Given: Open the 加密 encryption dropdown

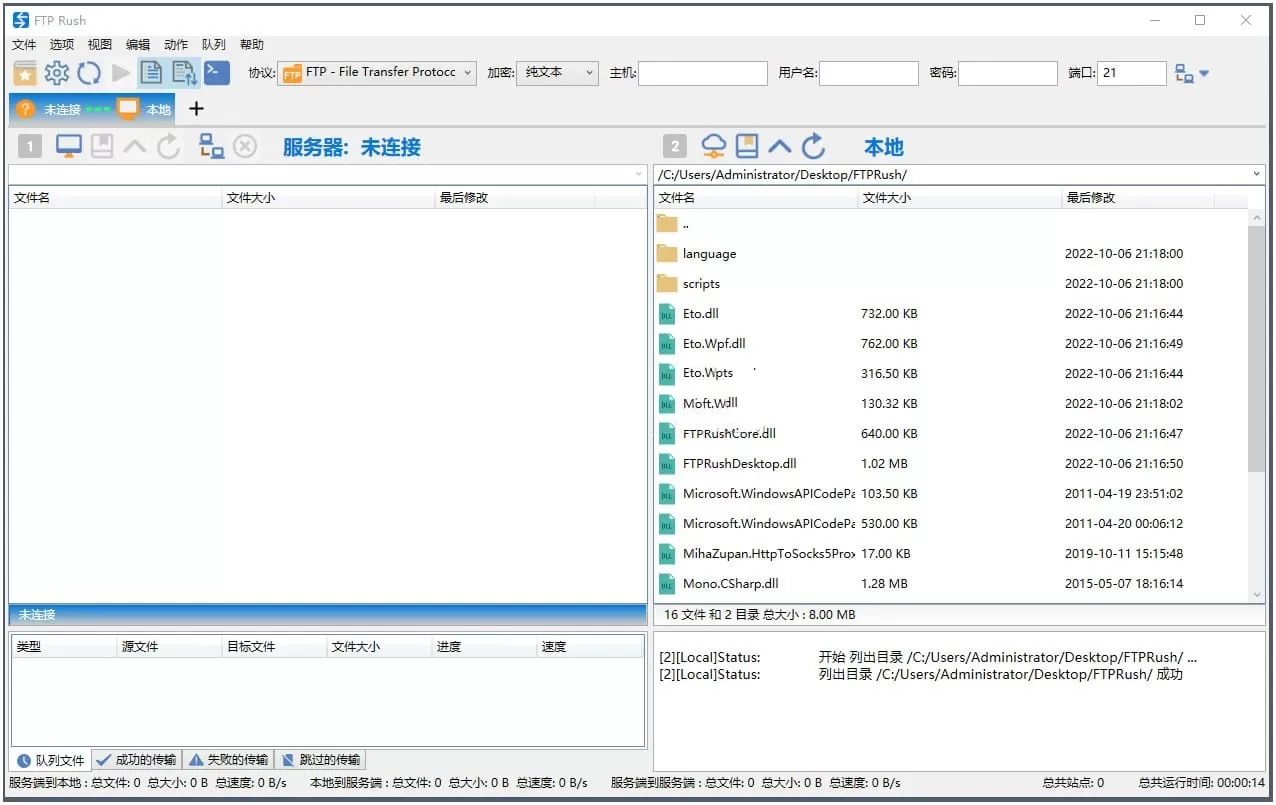Looking at the screenshot, I should point(557,73).
